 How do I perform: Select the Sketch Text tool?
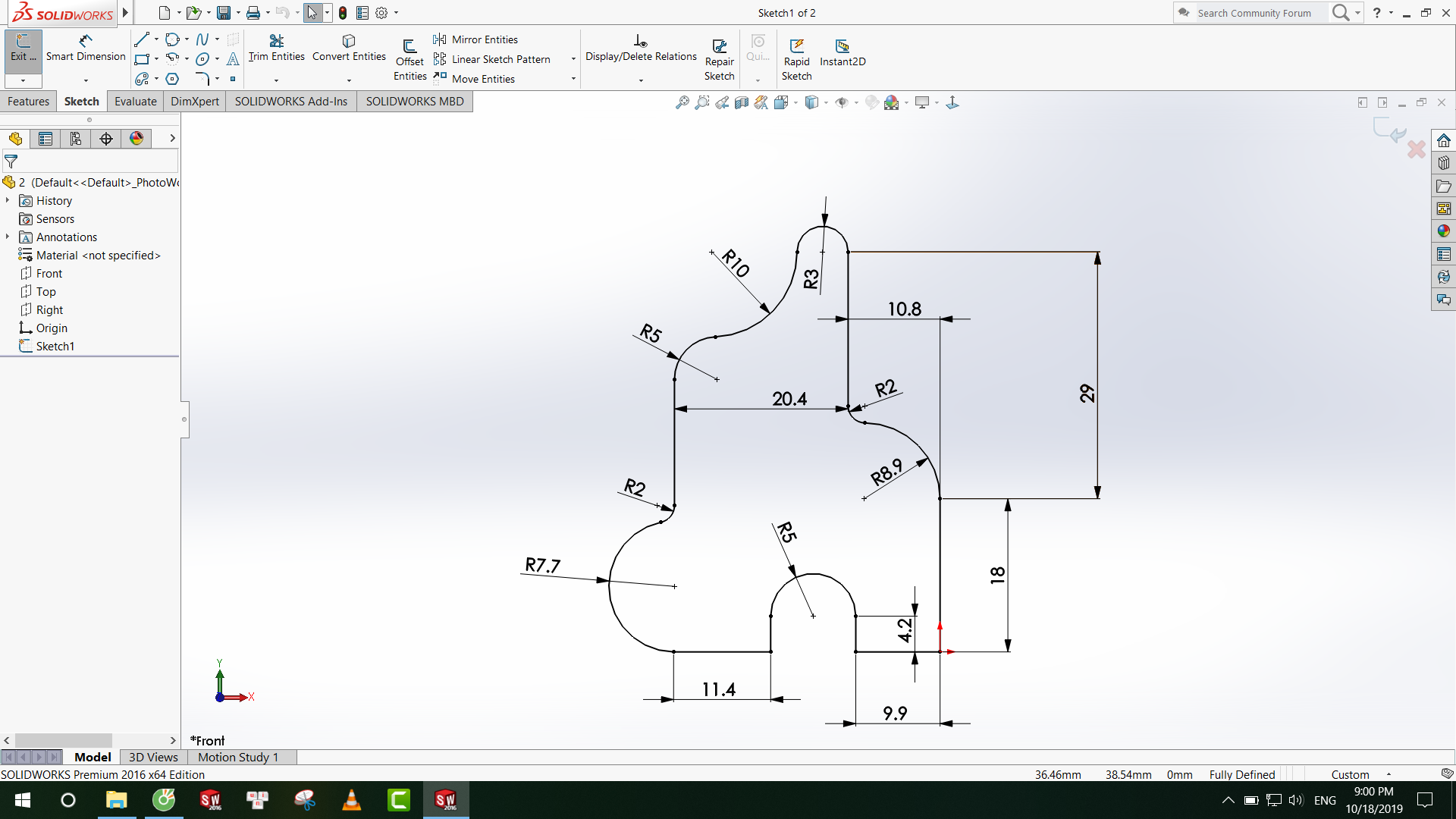pyautogui.click(x=233, y=59)
